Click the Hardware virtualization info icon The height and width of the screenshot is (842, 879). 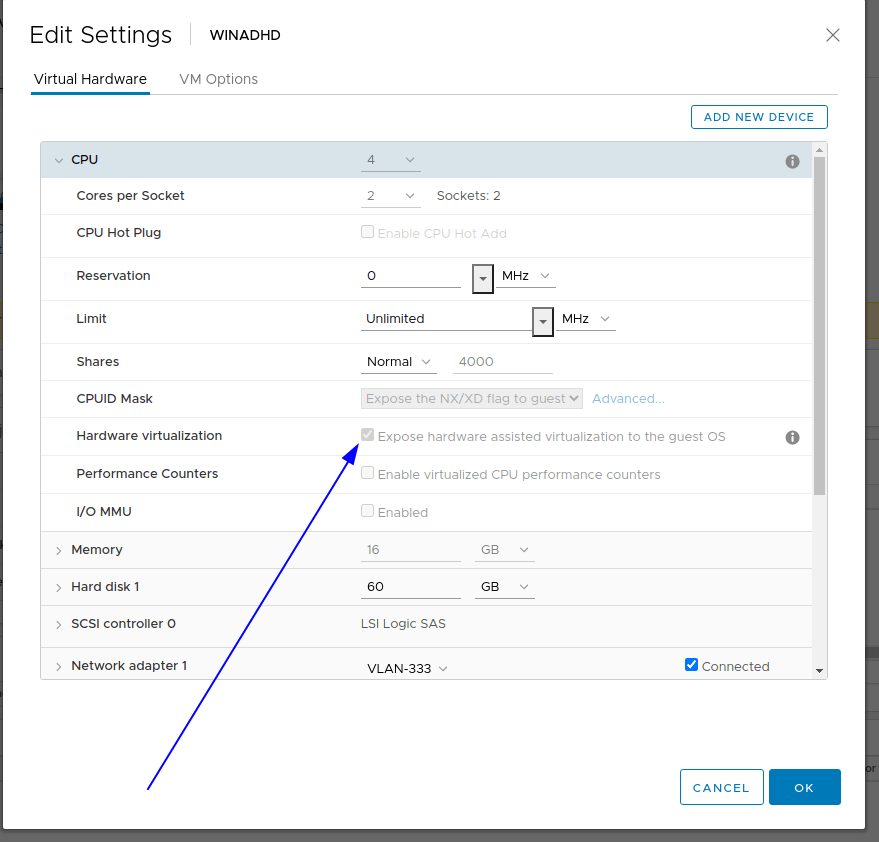click(792, 437)
